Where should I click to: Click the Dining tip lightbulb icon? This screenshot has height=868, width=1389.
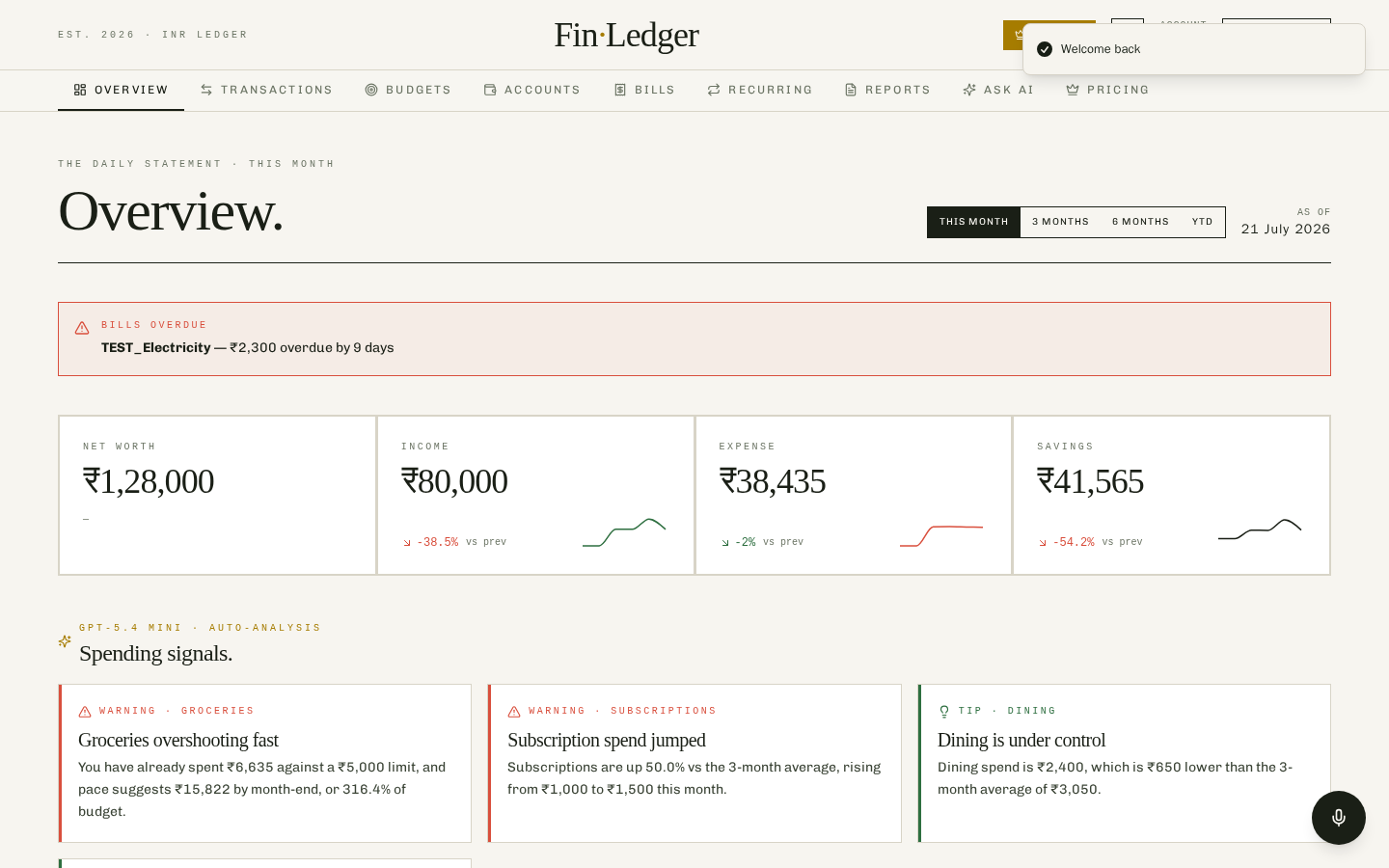click(x=944, y=712)
